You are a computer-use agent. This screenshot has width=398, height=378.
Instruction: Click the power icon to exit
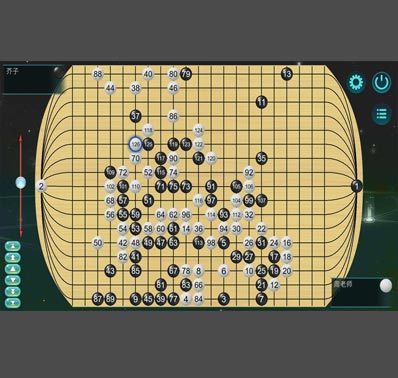382,82
